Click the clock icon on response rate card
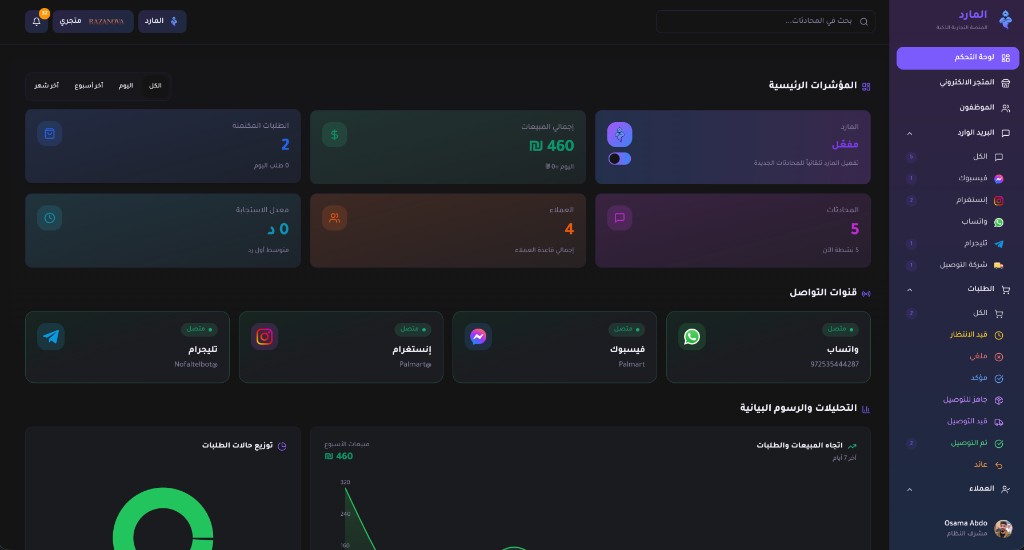Screen dimensions: 1024x550 [x=50, y=218]
